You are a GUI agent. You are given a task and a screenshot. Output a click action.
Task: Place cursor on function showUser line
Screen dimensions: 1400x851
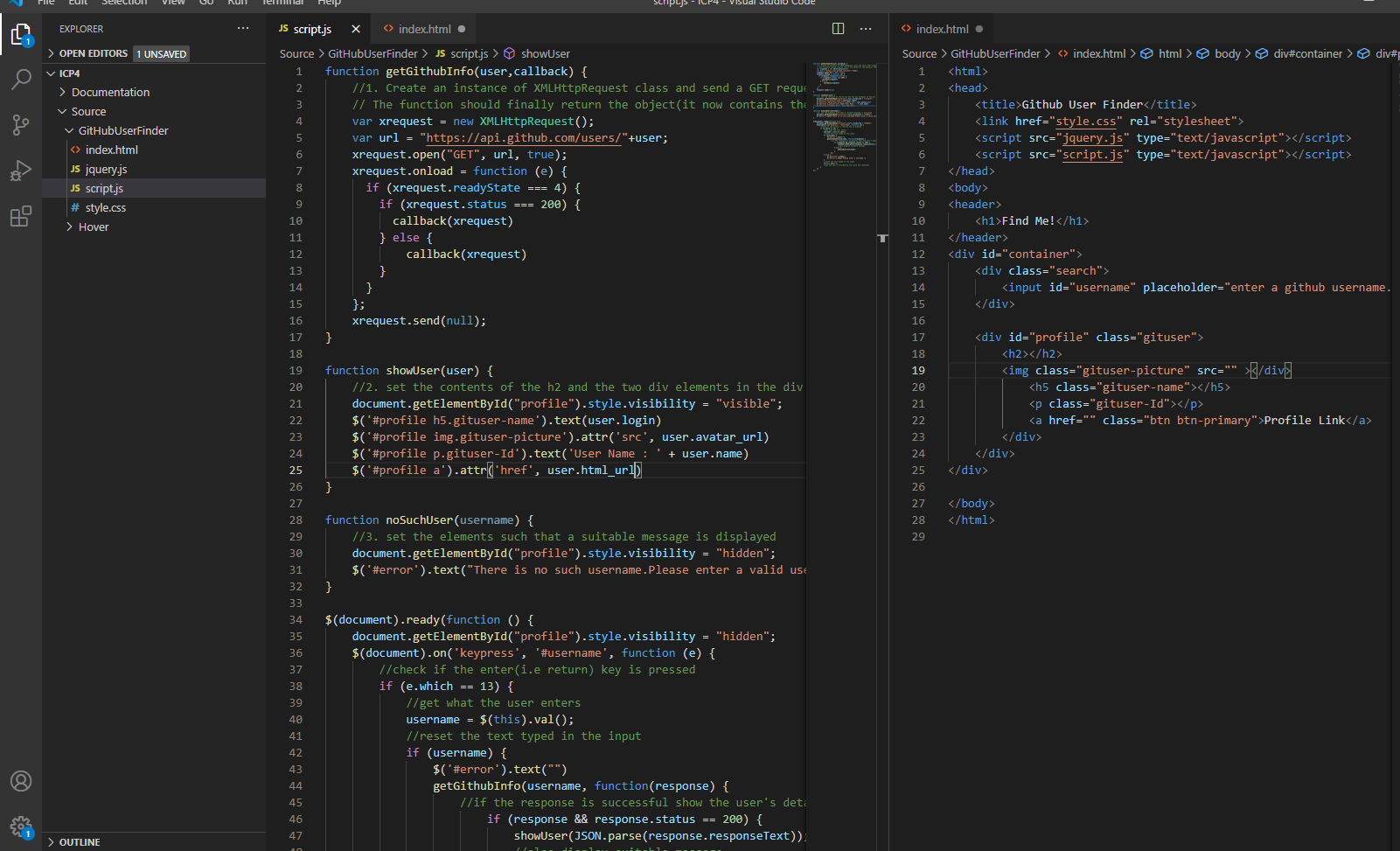click(408, 370)
